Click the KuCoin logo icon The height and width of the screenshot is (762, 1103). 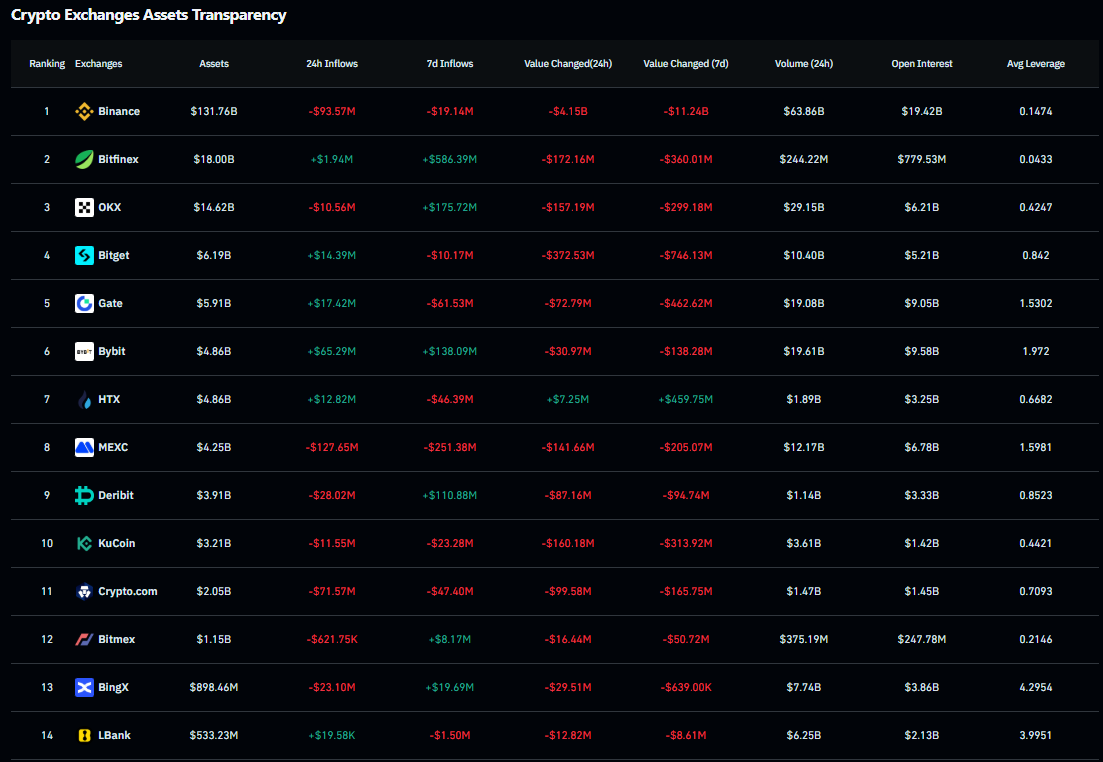pyautogui.click(x=84, y=543)
